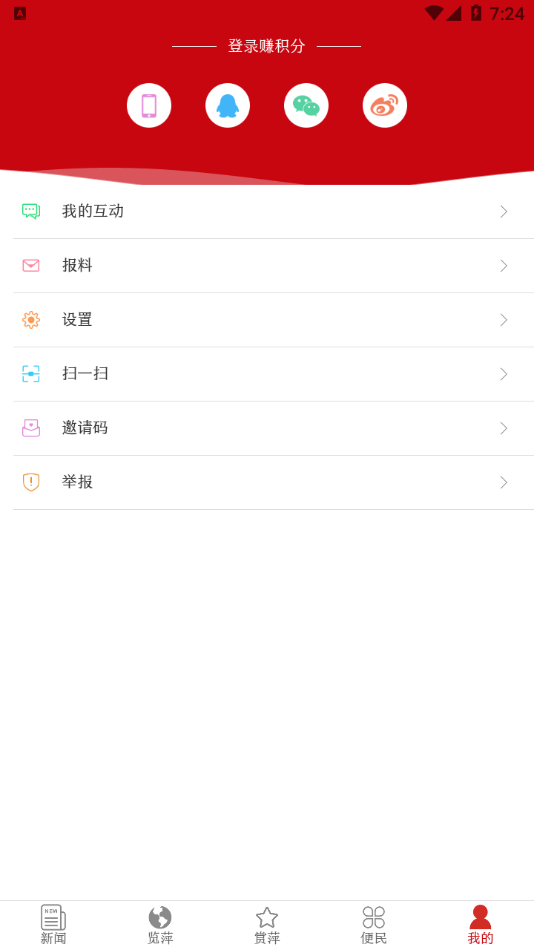Expand 我的互动 using its chevron
This screenshot has width=534, height=950.
pyautogui.click(x=504, y=211)
